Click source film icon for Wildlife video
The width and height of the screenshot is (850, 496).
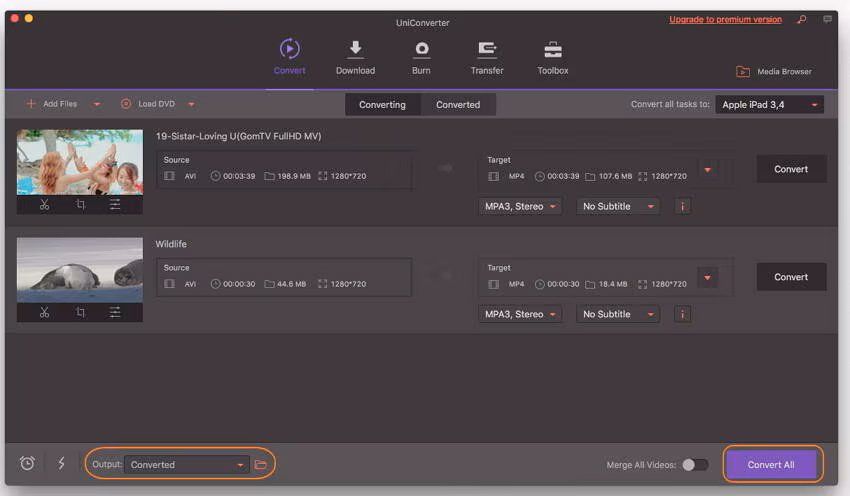point(169,284)
